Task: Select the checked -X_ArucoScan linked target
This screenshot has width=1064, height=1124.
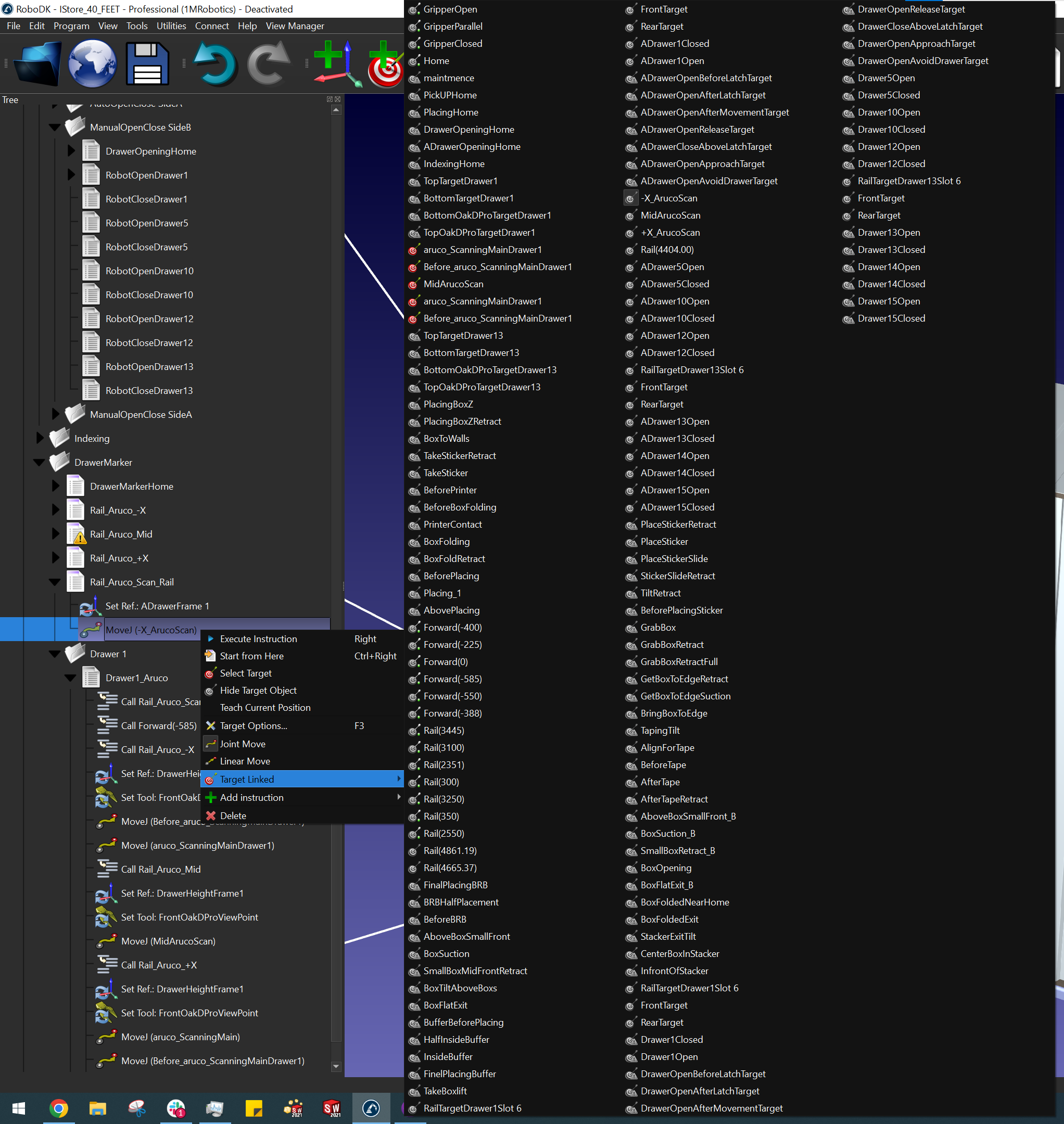Action: coord(668,198)
